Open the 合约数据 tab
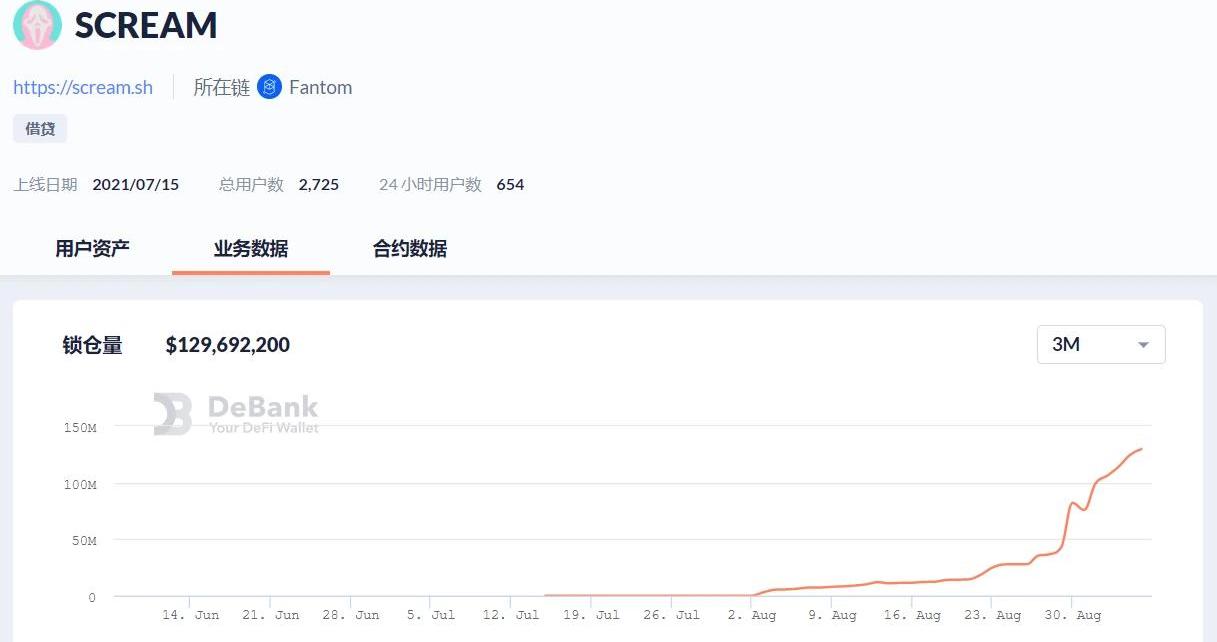The width and height of the screenshot is (1217, 642). (x=410, y=248)
